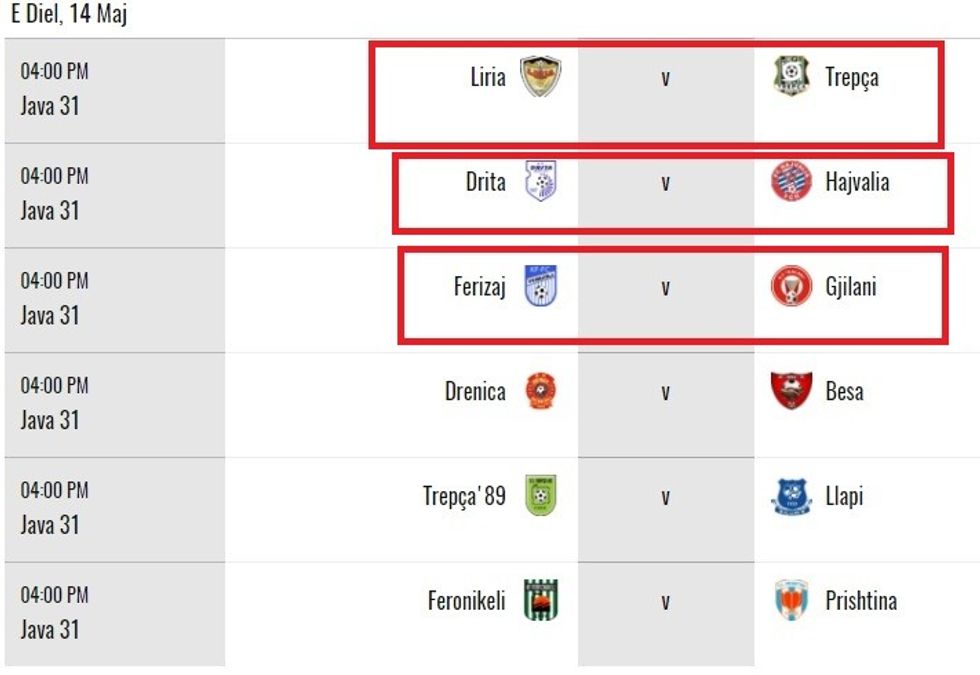Image resolution: width=980 pixels, height=675 pixels.
Task: Click the Gjilani club crest
Action: click(x=791, y=287)
